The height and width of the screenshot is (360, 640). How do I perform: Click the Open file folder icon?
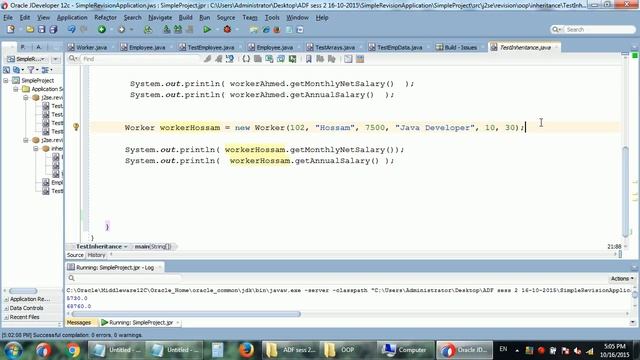(30, 29)
